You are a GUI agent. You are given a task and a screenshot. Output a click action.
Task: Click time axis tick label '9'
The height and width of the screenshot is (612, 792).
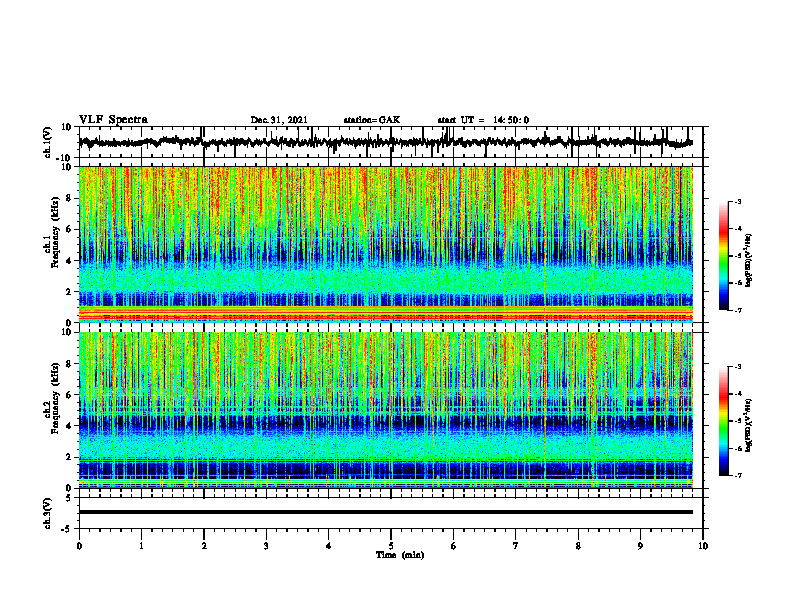(640, 546)
